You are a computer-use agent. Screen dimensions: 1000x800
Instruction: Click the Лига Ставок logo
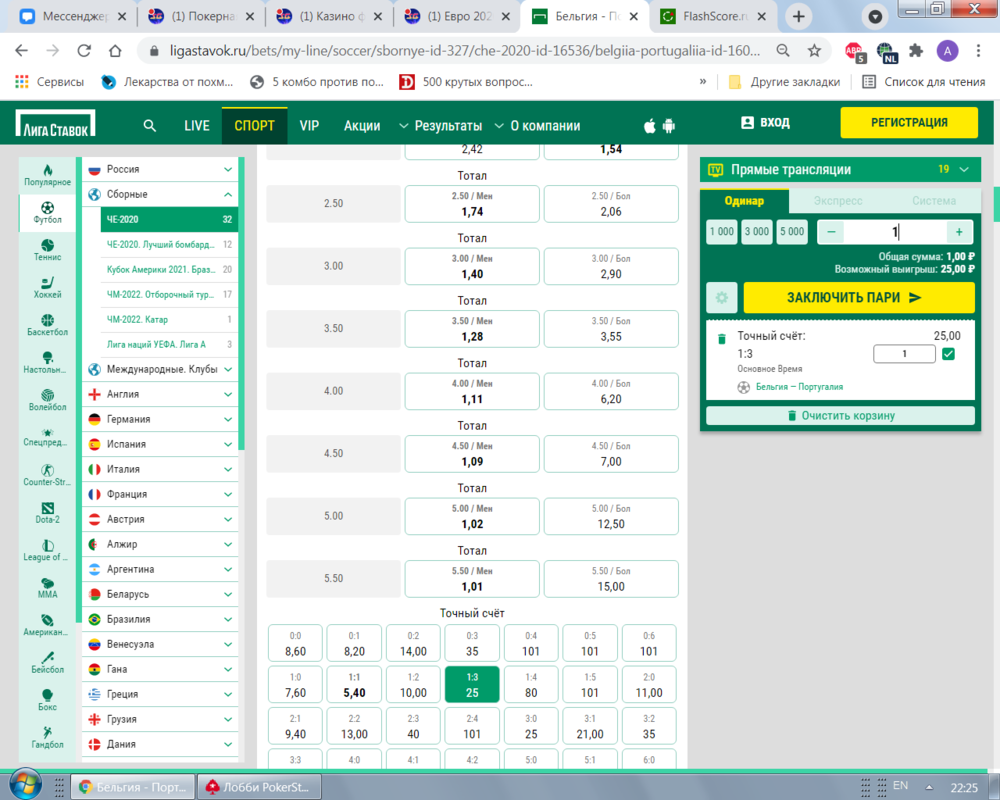[55, 124]
